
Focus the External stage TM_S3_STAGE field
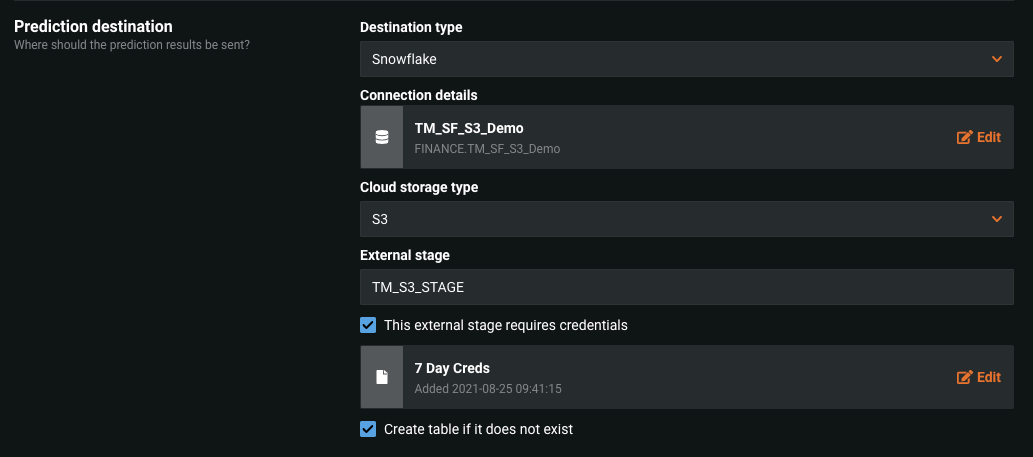pos(686,287)
